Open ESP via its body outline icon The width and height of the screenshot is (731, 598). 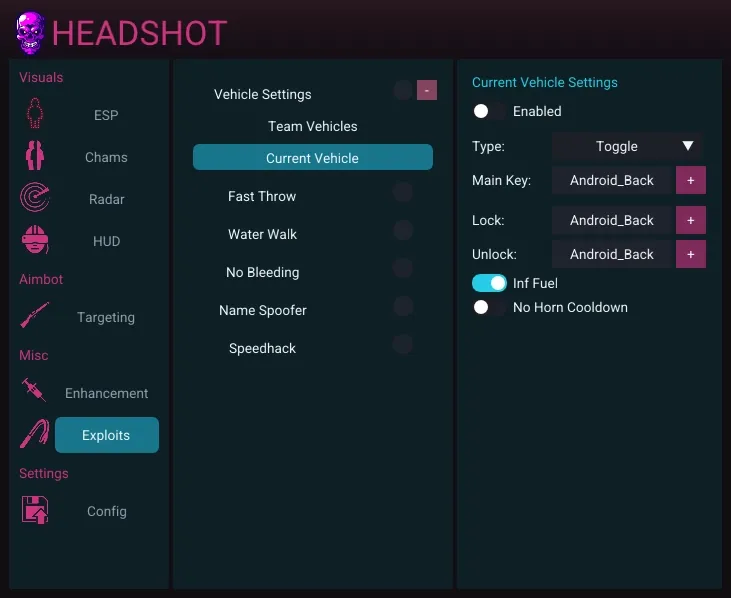coord(35,115)
